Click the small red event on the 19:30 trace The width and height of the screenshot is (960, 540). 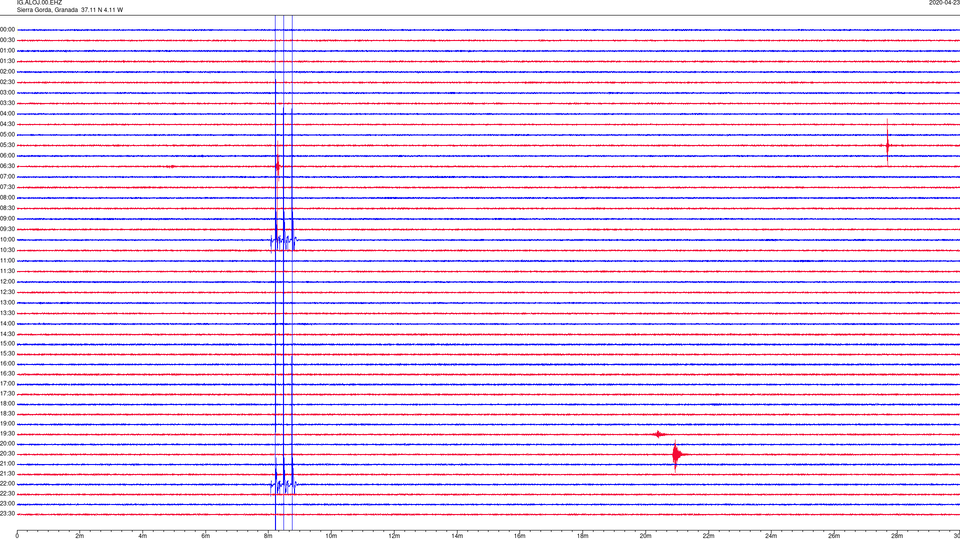coord(658,434)
